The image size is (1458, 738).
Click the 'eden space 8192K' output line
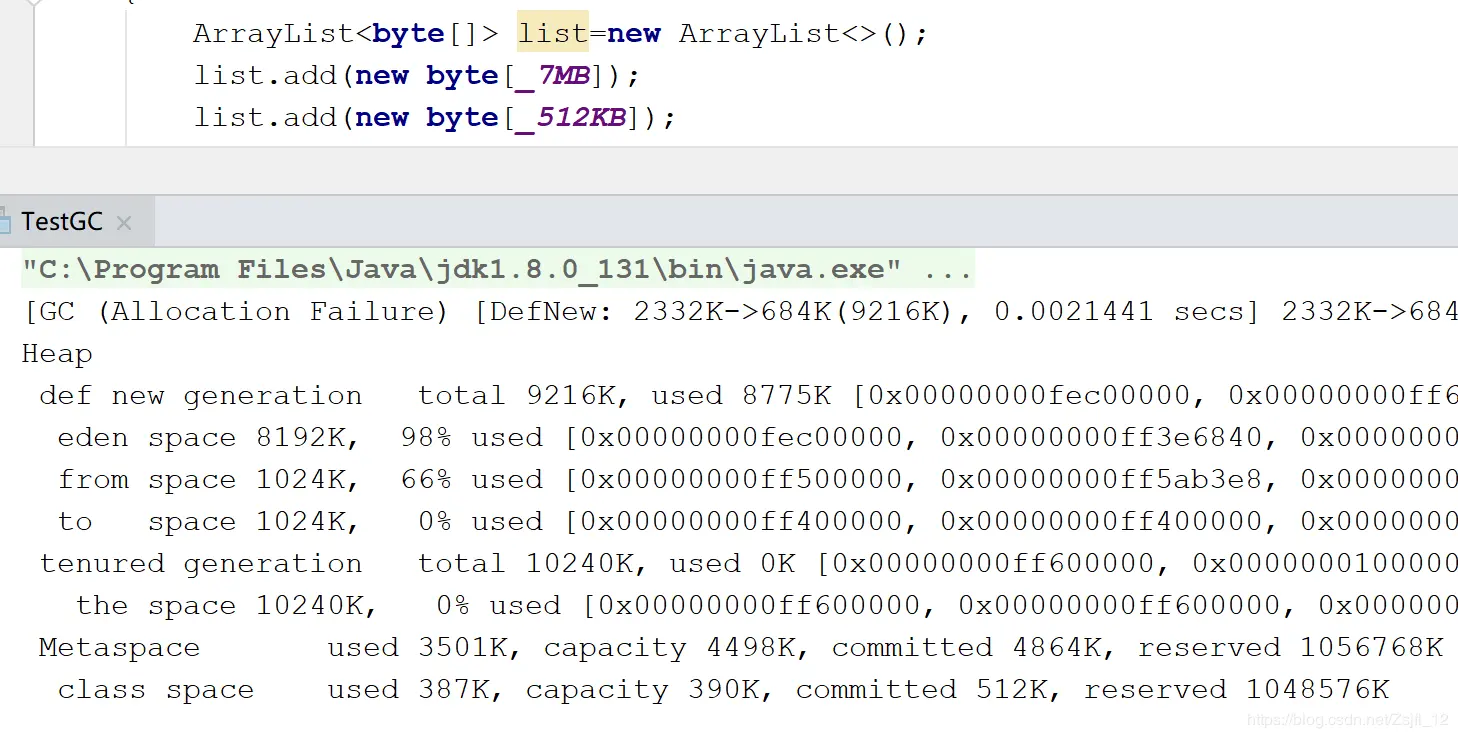click(757, 438)
